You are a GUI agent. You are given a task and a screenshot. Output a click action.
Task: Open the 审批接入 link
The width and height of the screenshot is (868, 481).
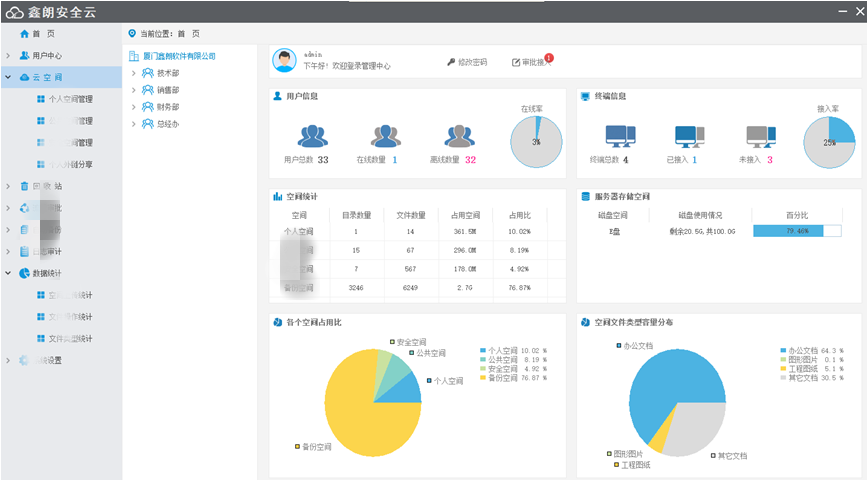(530, 62)
